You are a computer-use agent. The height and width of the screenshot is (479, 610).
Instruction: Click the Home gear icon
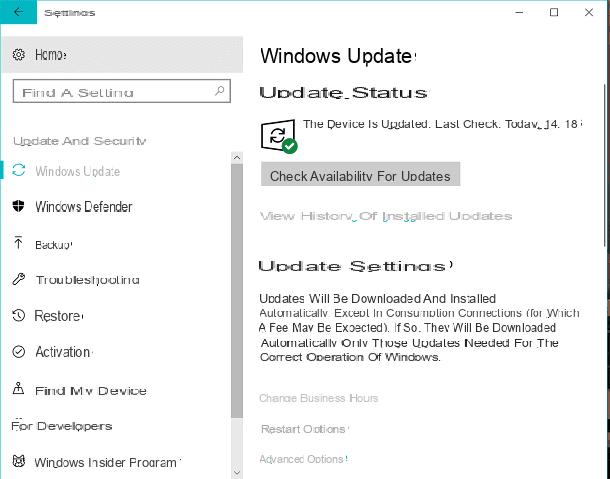click(x=19, y=54)
